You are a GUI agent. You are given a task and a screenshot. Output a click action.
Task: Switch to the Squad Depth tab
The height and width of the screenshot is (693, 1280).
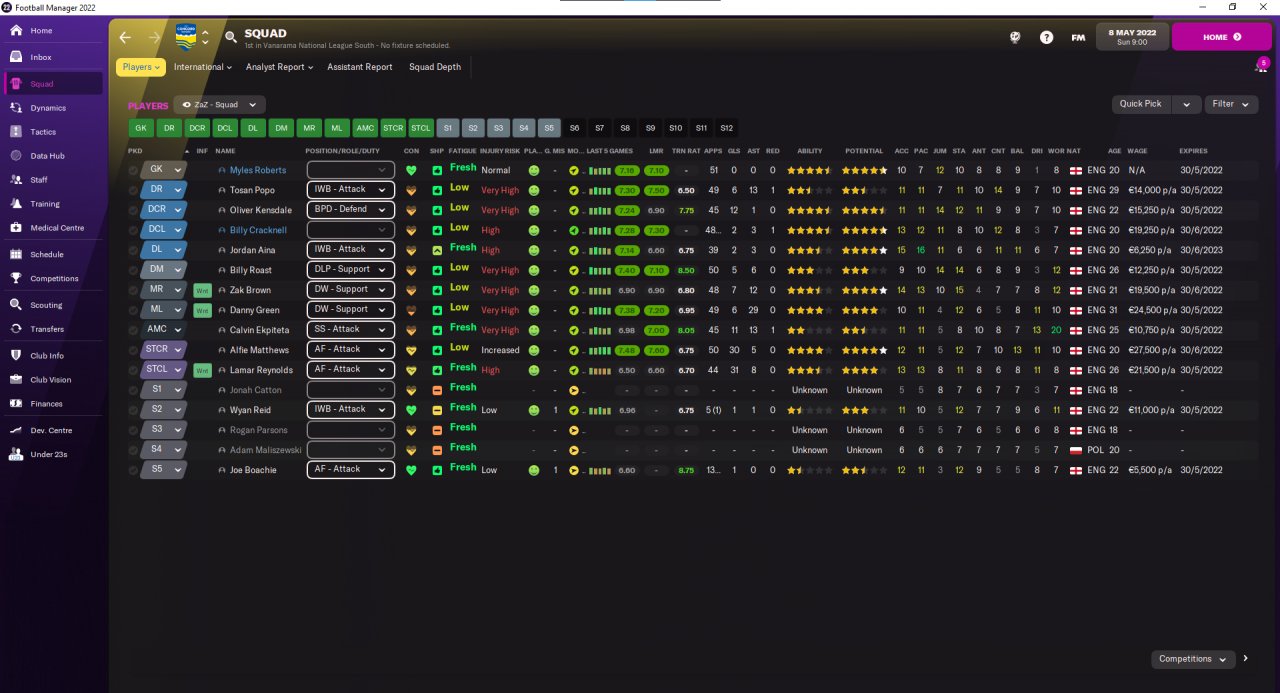[x=435, y=67]
